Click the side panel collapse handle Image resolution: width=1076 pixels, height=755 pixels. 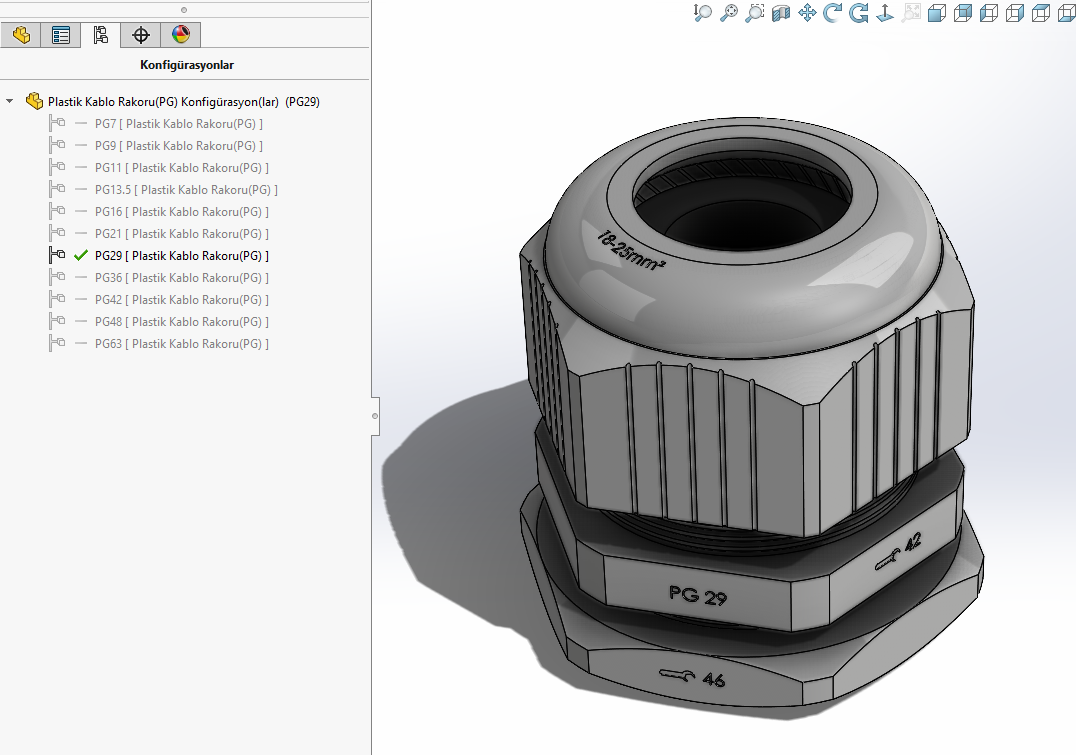coord(375,414)
